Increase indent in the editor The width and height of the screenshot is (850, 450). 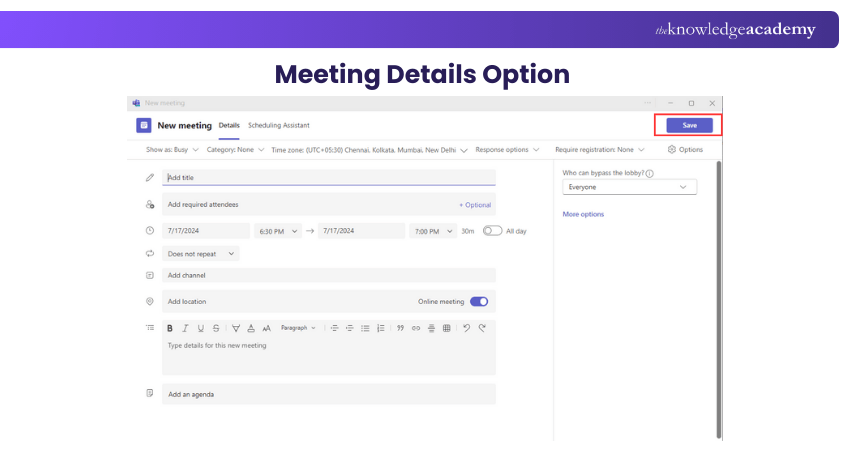(350, 328)
